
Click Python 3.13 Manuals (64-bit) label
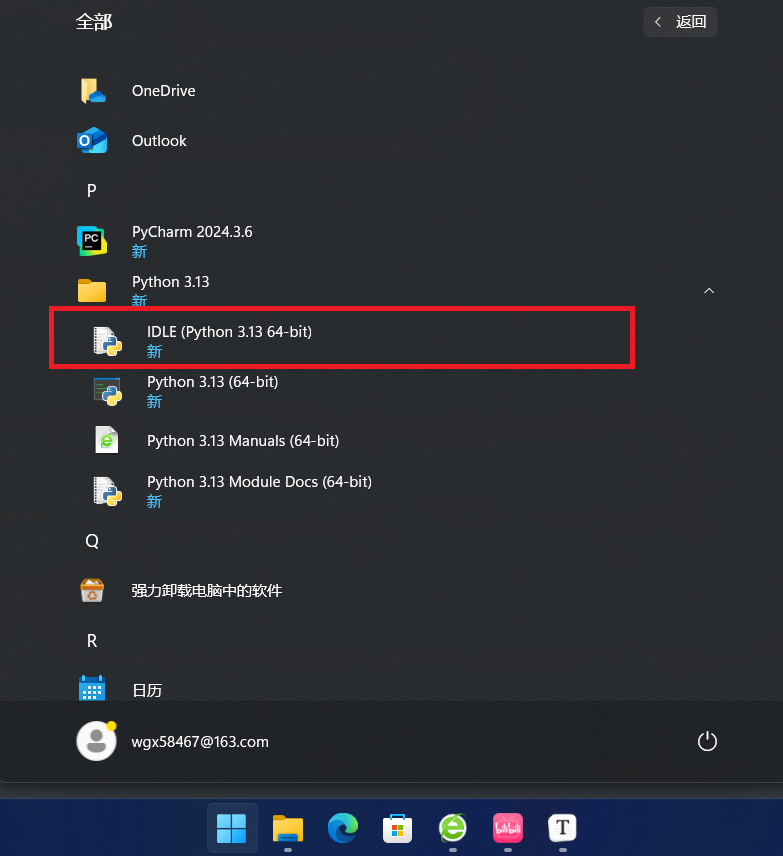pos(243,441)
